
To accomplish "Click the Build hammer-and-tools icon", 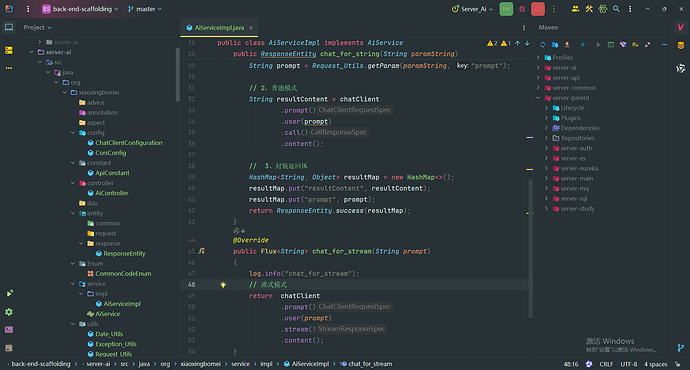I will 589,9.
